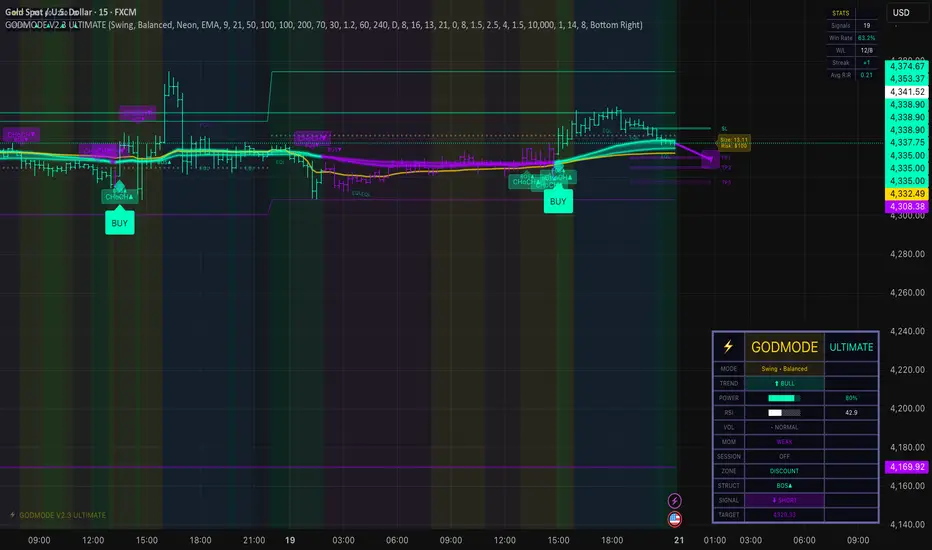Screen dimensions: 932x550
Task: Click the Avg R:R value 0.21
Action: coord(867,75)
